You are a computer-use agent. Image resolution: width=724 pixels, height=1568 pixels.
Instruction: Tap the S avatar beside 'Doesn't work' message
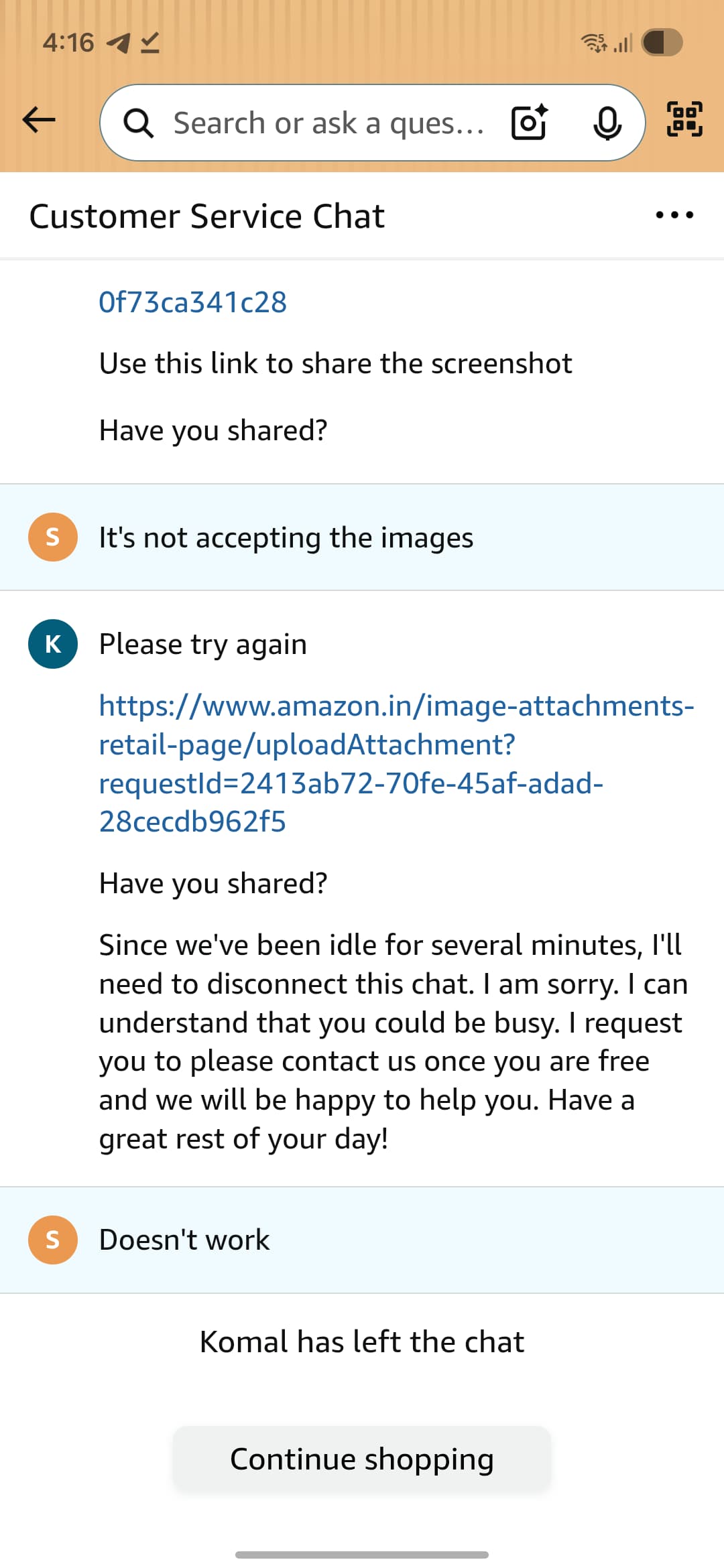click(x=52, y=1239)
